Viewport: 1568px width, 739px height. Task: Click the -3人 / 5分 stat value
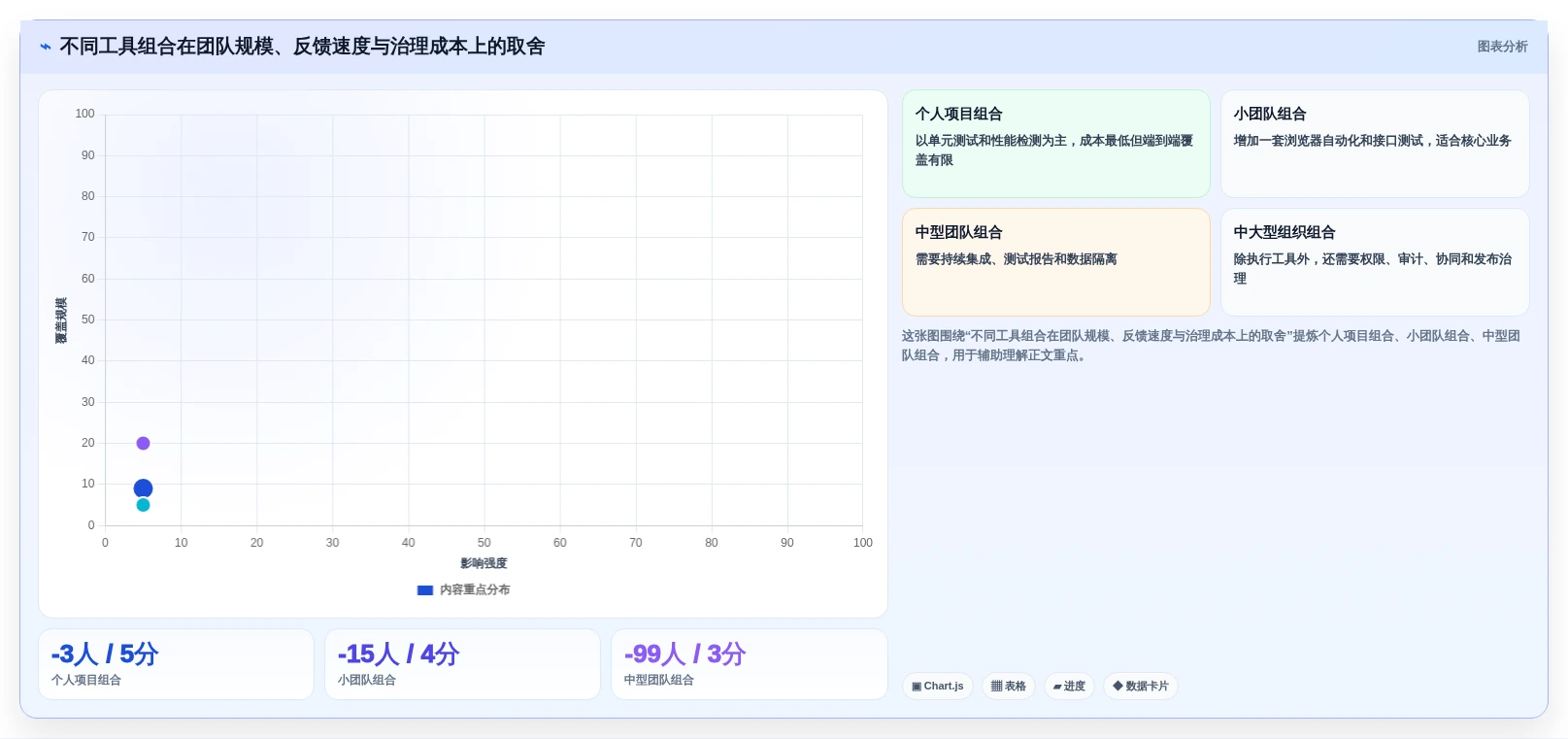coord(105,654)
